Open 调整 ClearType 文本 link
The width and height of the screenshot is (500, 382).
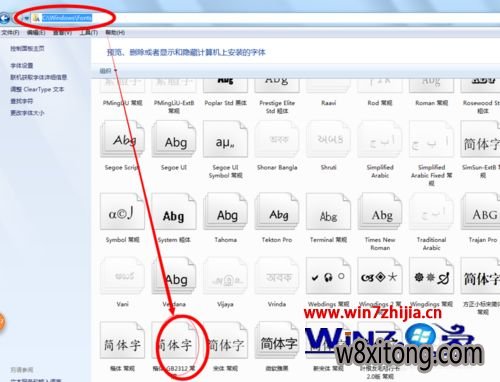coord(37,89)
